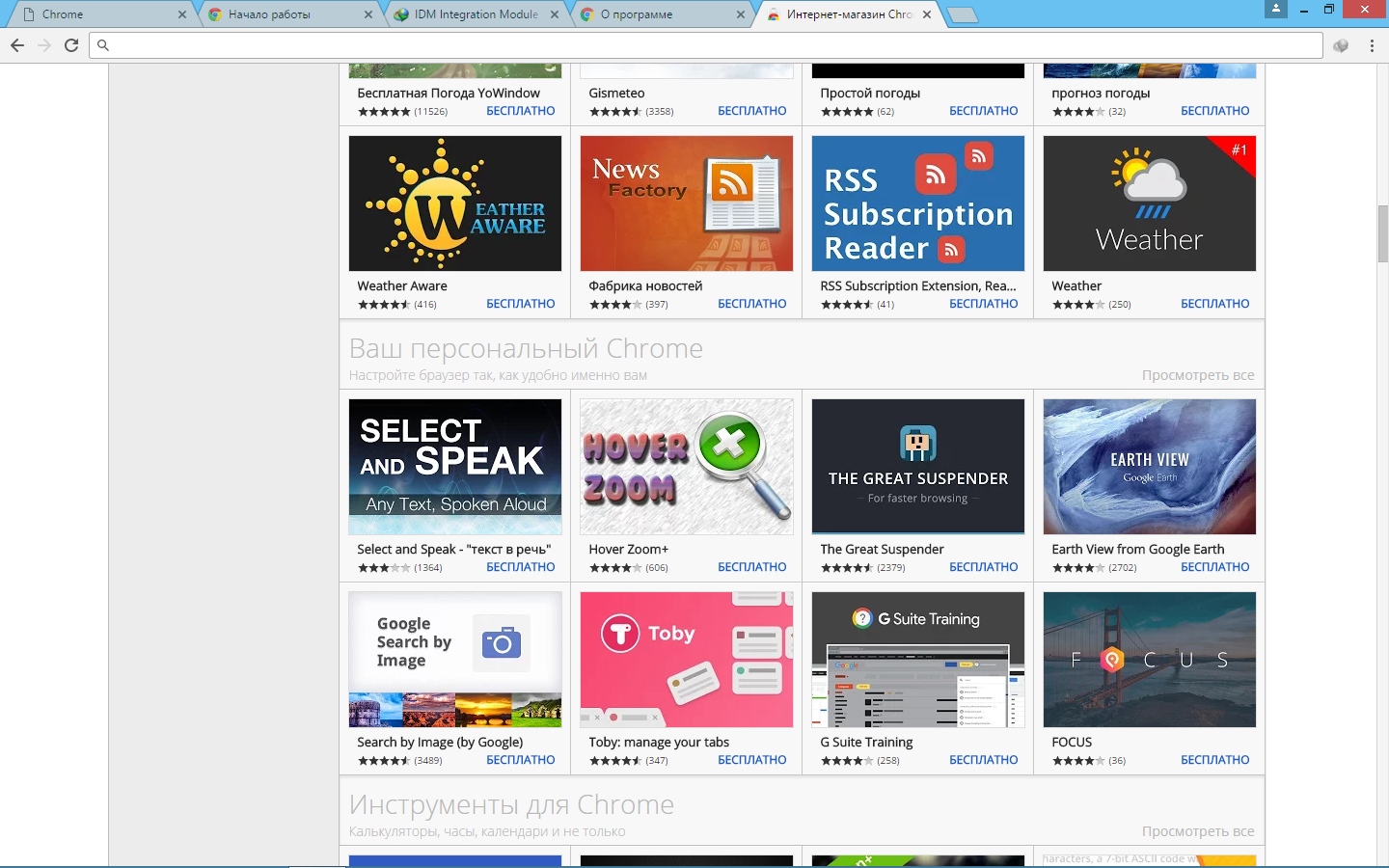
Task: Click БЕСПЛАТНО under Фабрика новостей
Action: pos(752,304)
